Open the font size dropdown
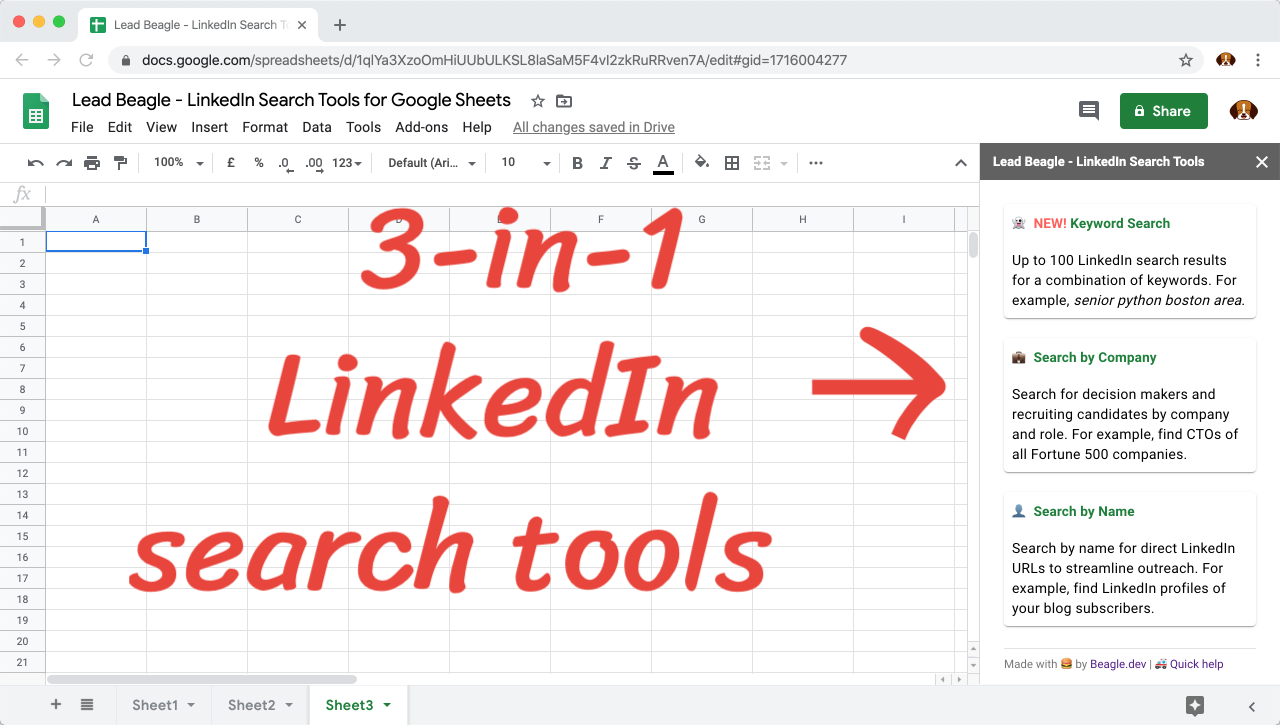 [x=526, y=163]
